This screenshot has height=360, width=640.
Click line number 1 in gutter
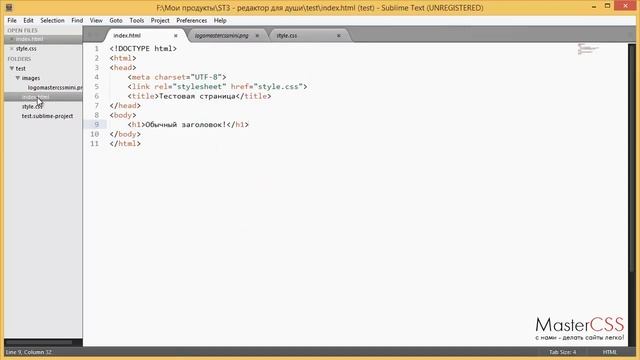96,49
